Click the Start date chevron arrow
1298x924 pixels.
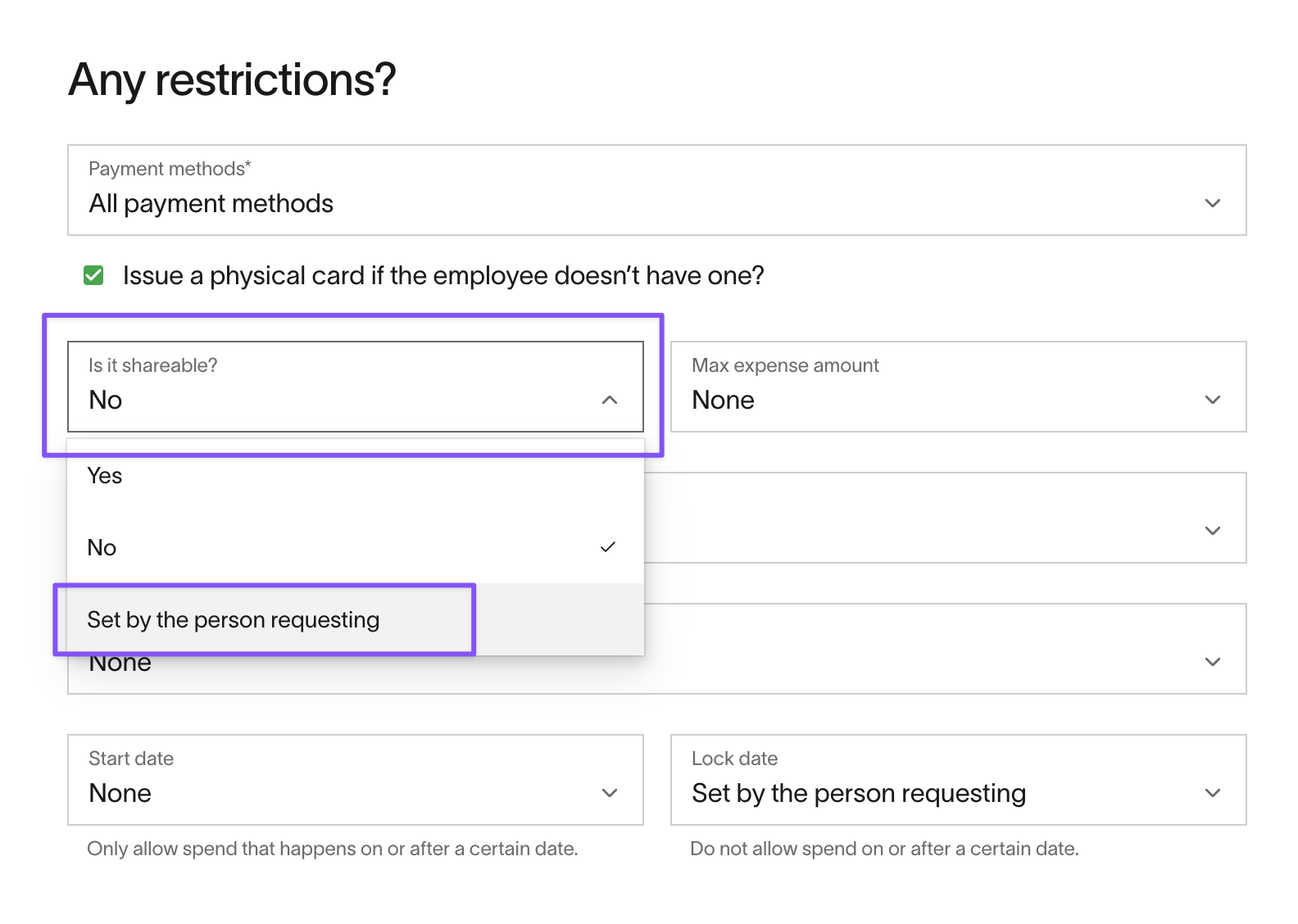610,793
